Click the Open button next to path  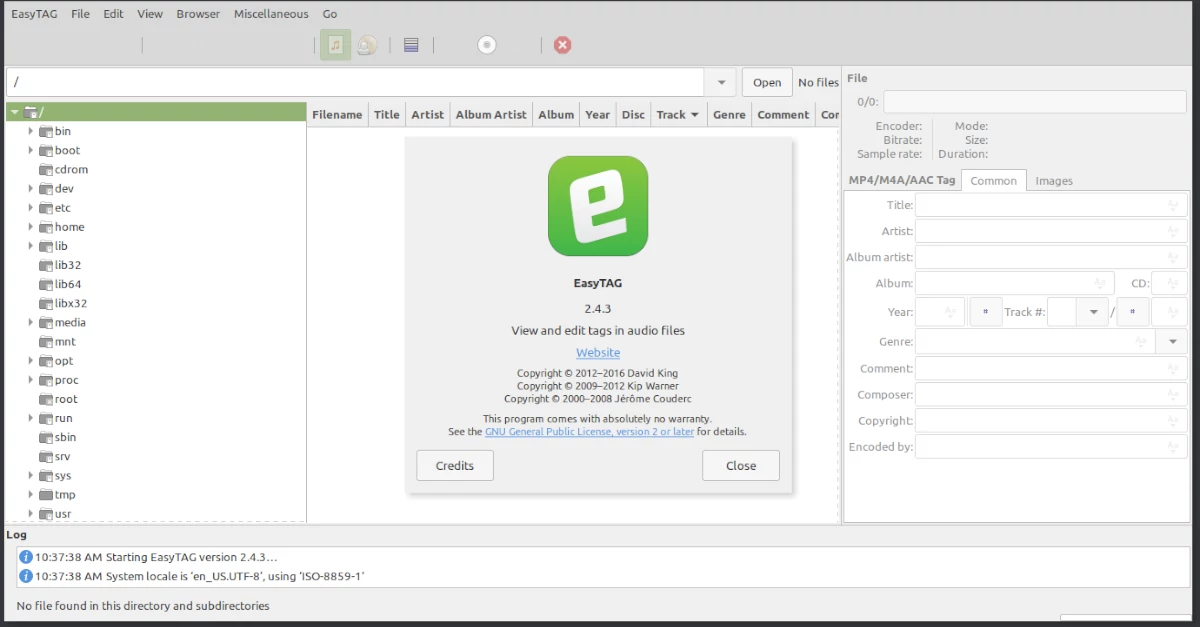pyautogui.click(x=767, y=82)
